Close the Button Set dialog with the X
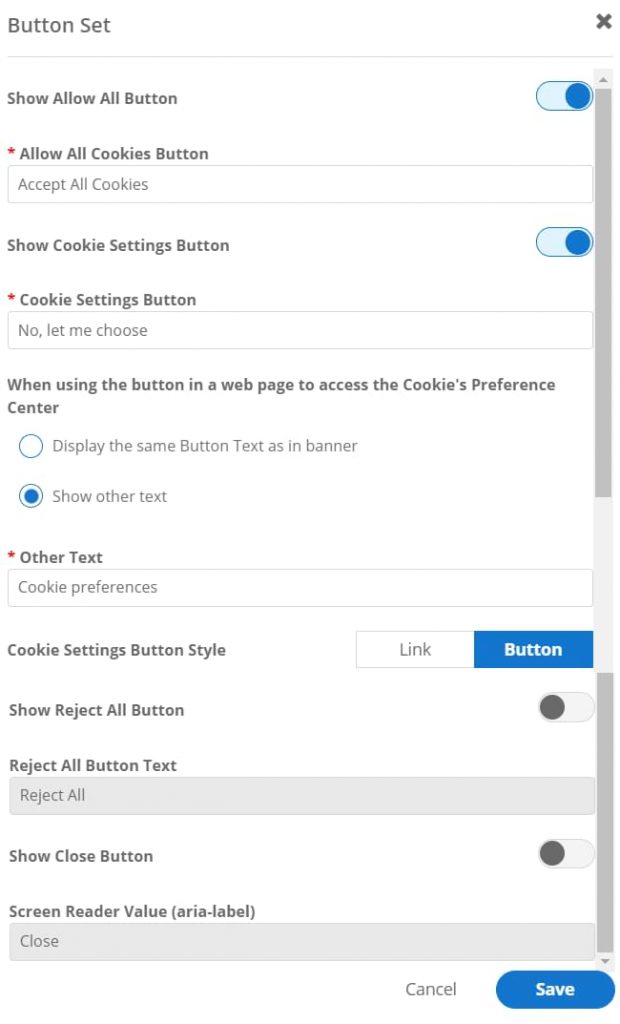Screen dimensions: 620x1024 coord(603,21)
